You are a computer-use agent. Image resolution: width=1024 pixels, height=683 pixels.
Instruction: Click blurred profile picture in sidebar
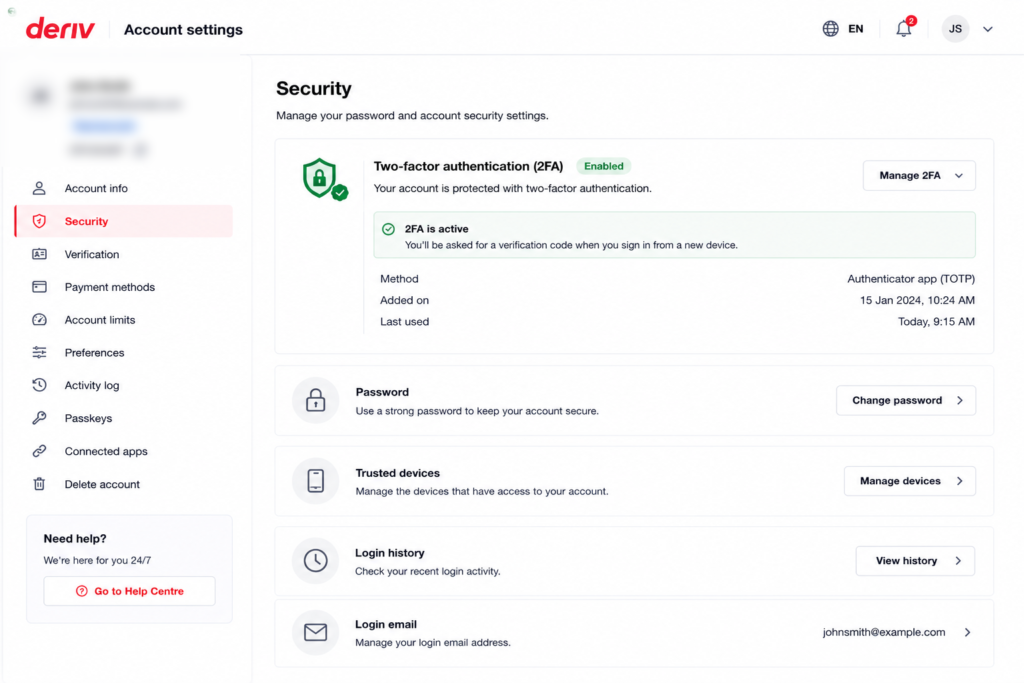pos(40,97)
